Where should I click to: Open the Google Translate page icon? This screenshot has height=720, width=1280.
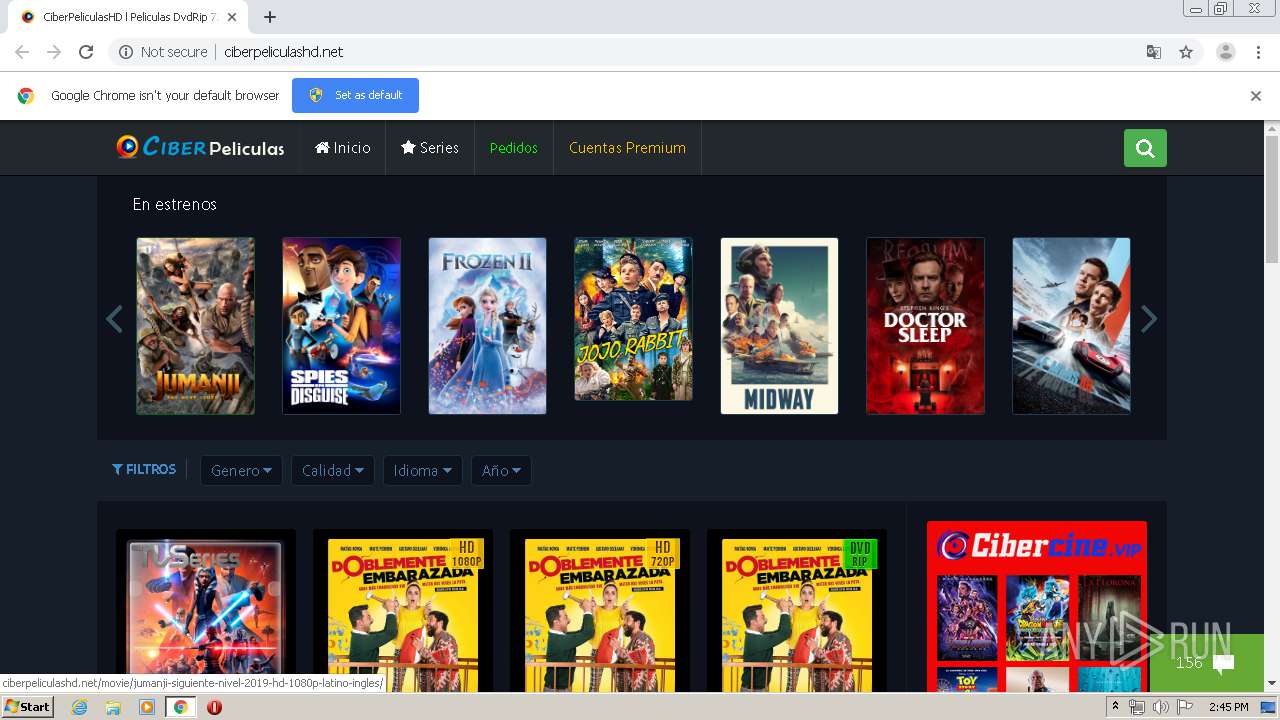(1154, 52)
